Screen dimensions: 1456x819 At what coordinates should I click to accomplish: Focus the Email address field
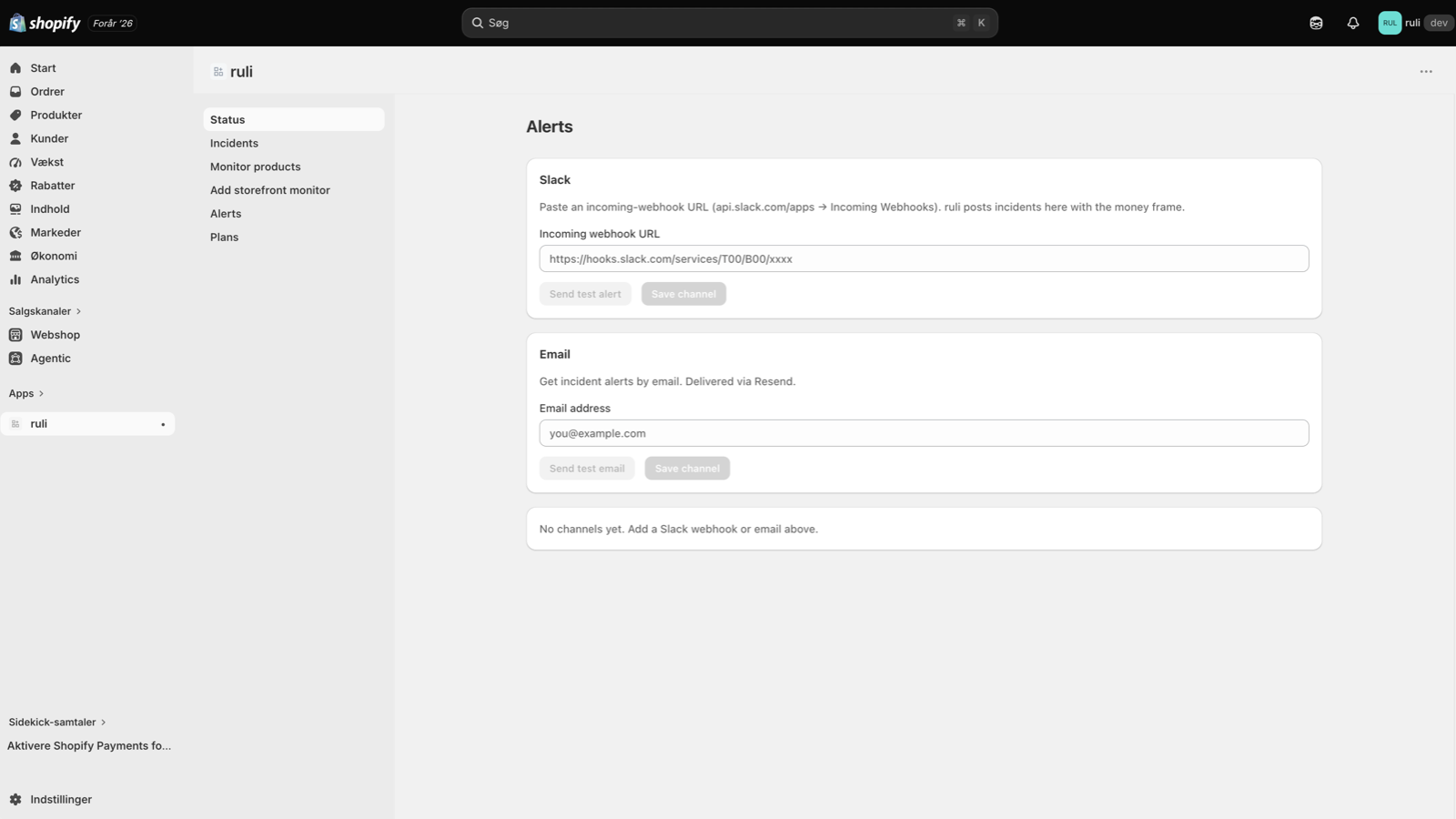[924, 433]
